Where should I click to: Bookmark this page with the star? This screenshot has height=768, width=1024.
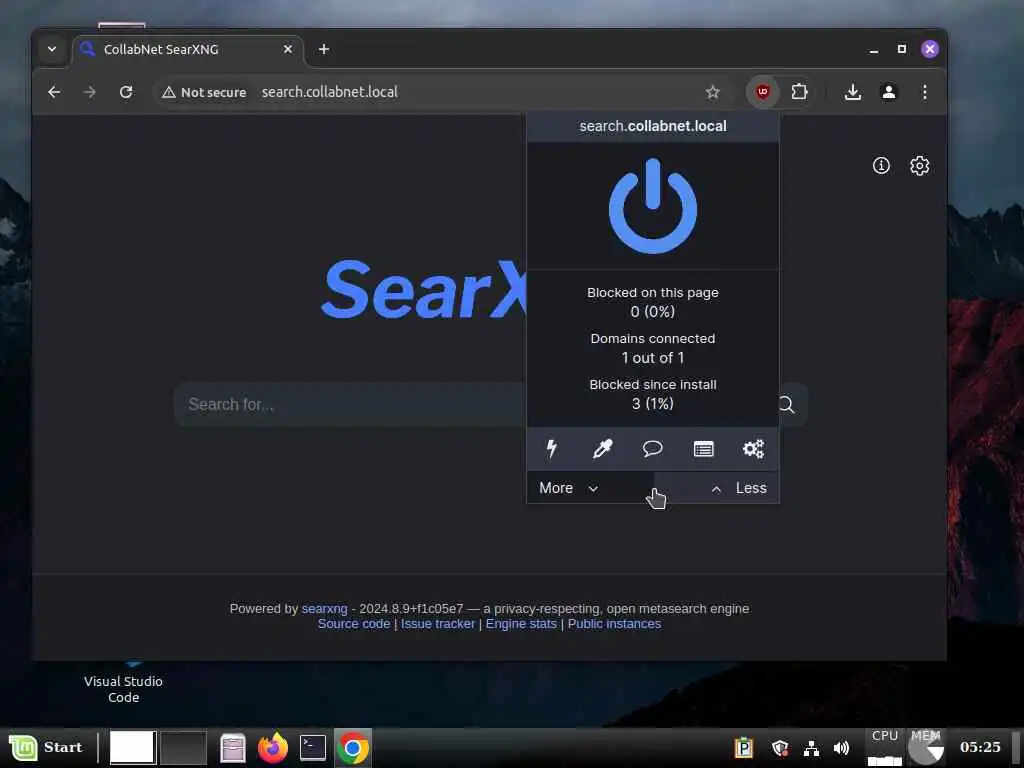712,92
